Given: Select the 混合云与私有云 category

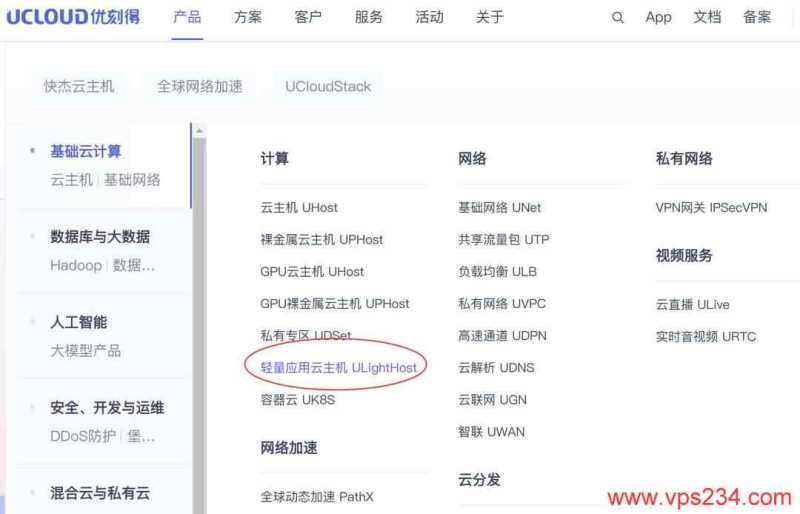Looking at the screenshot, I should tap(100, 493).
